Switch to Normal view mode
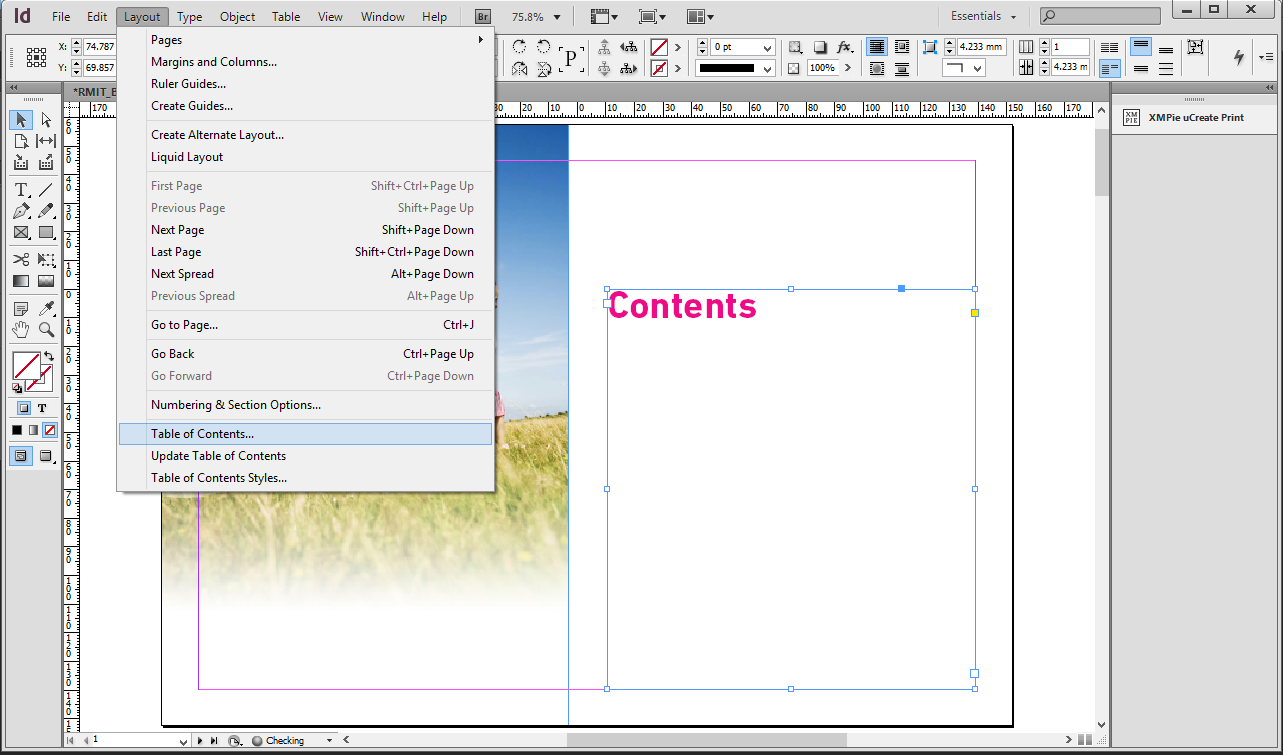 pyautogui.click(x=21, y=456)
